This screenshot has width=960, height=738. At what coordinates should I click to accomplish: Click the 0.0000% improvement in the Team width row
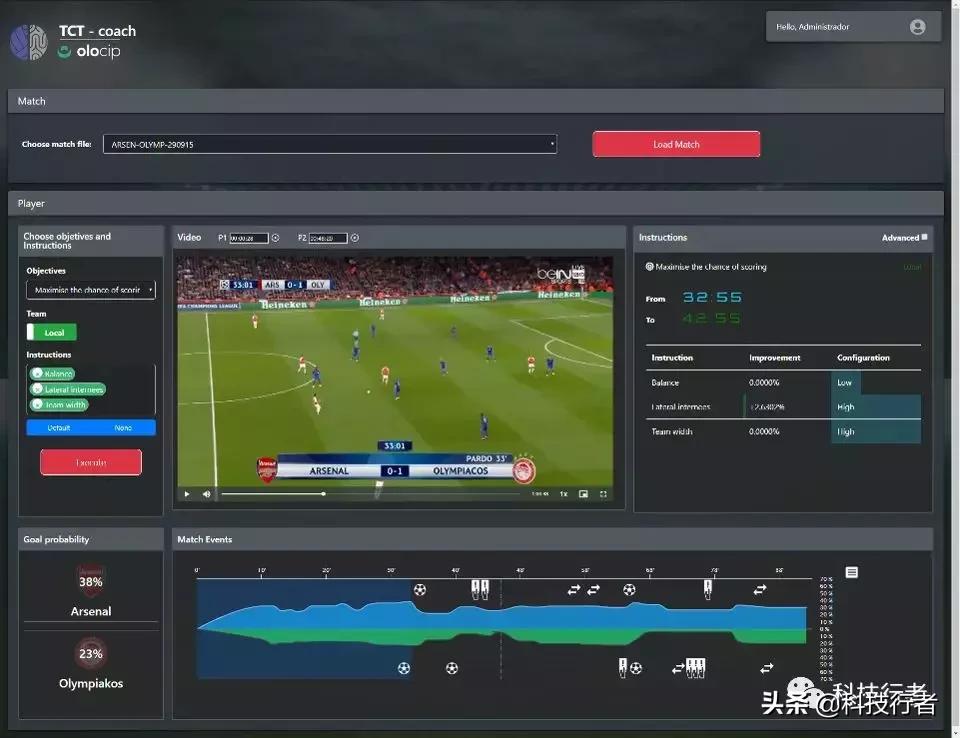pos(764,431)
